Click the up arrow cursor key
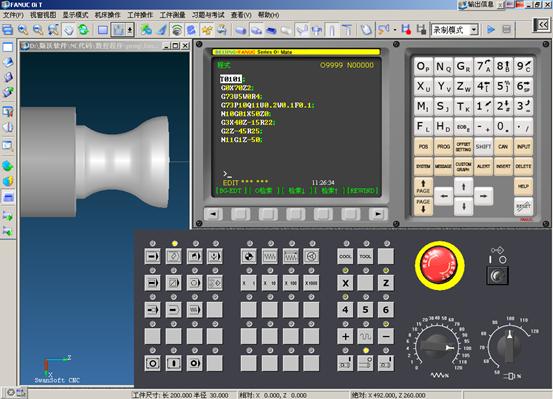The image size is (553, 399). (463, 187)
